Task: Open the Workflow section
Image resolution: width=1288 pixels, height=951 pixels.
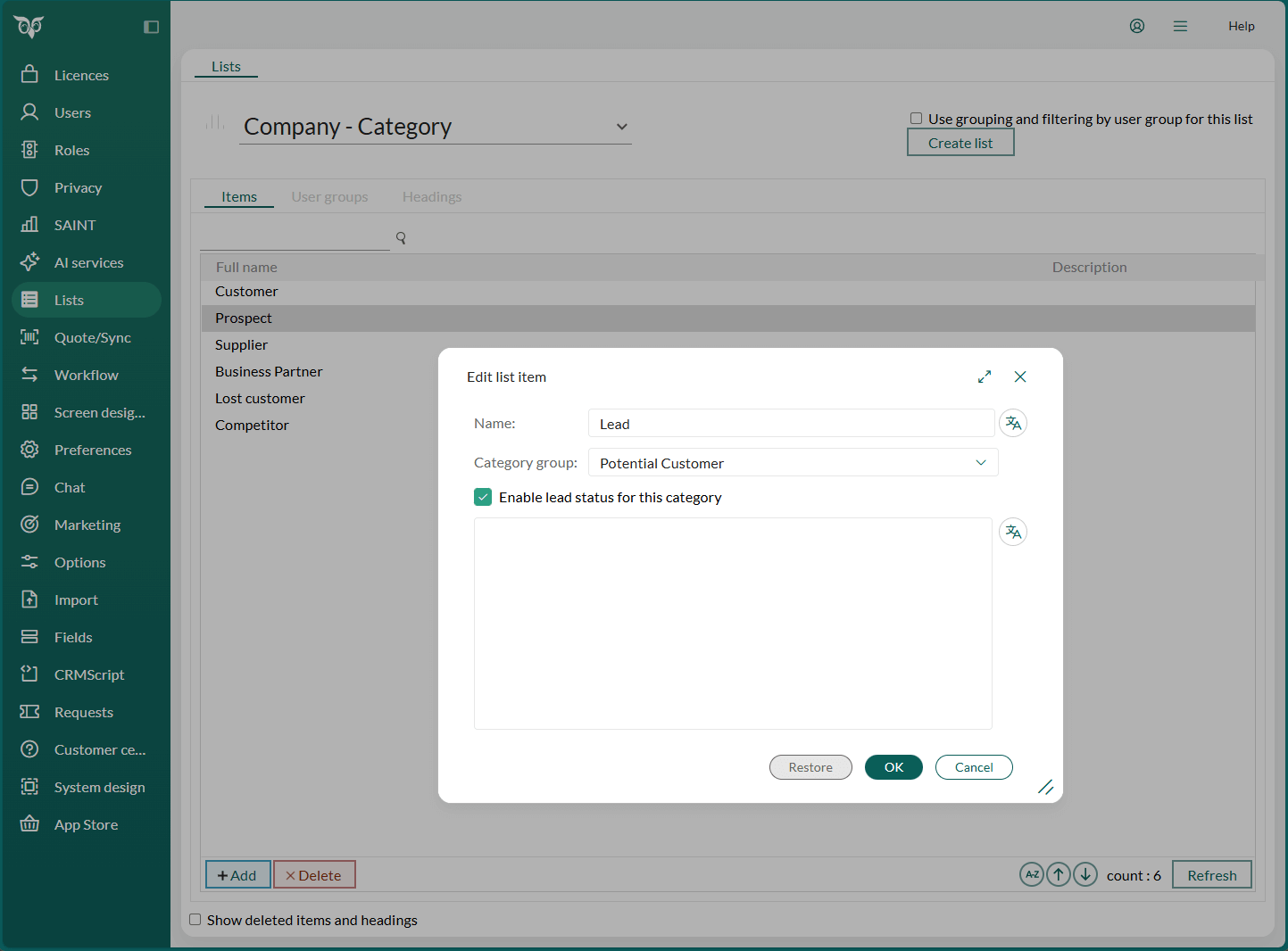Action: point(85,375)
